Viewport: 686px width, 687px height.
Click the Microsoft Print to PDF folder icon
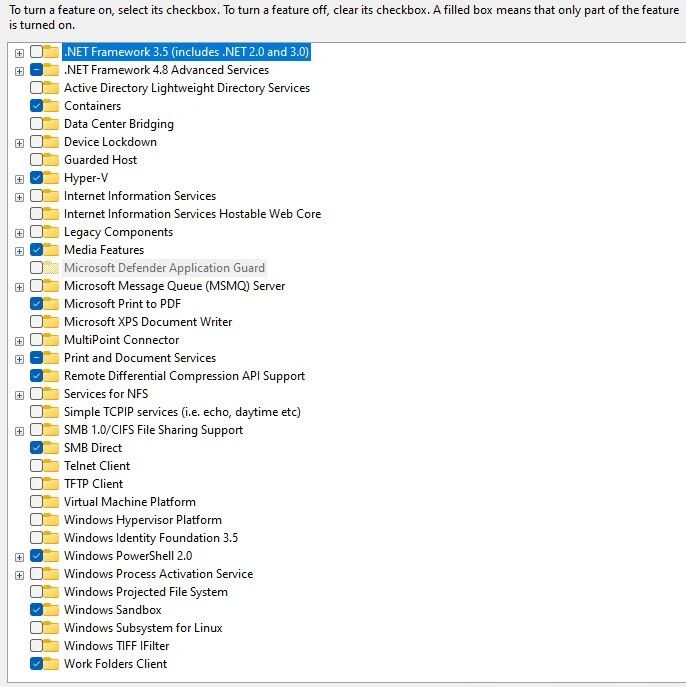coord(51,304)
